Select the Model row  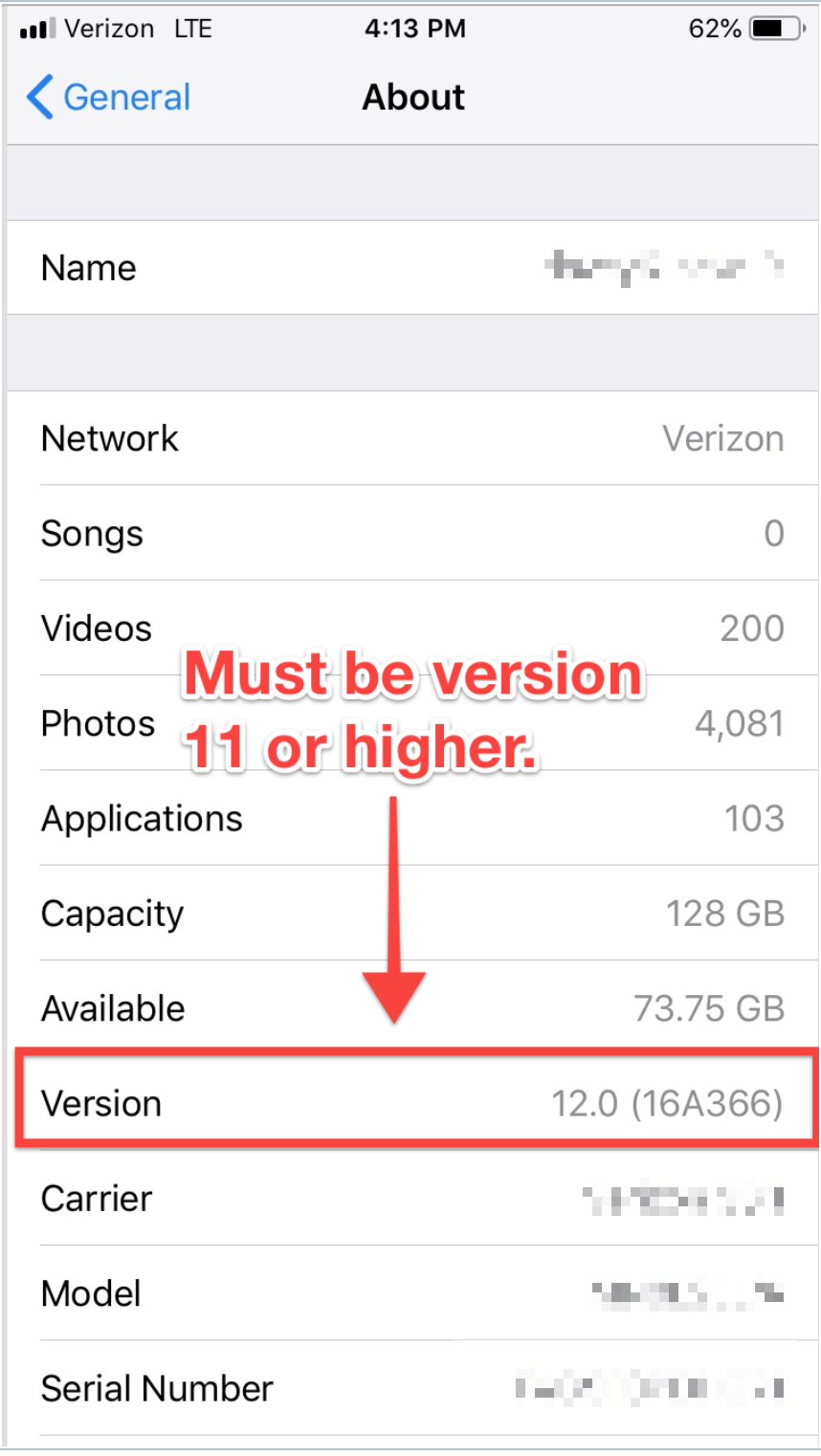412,1292
